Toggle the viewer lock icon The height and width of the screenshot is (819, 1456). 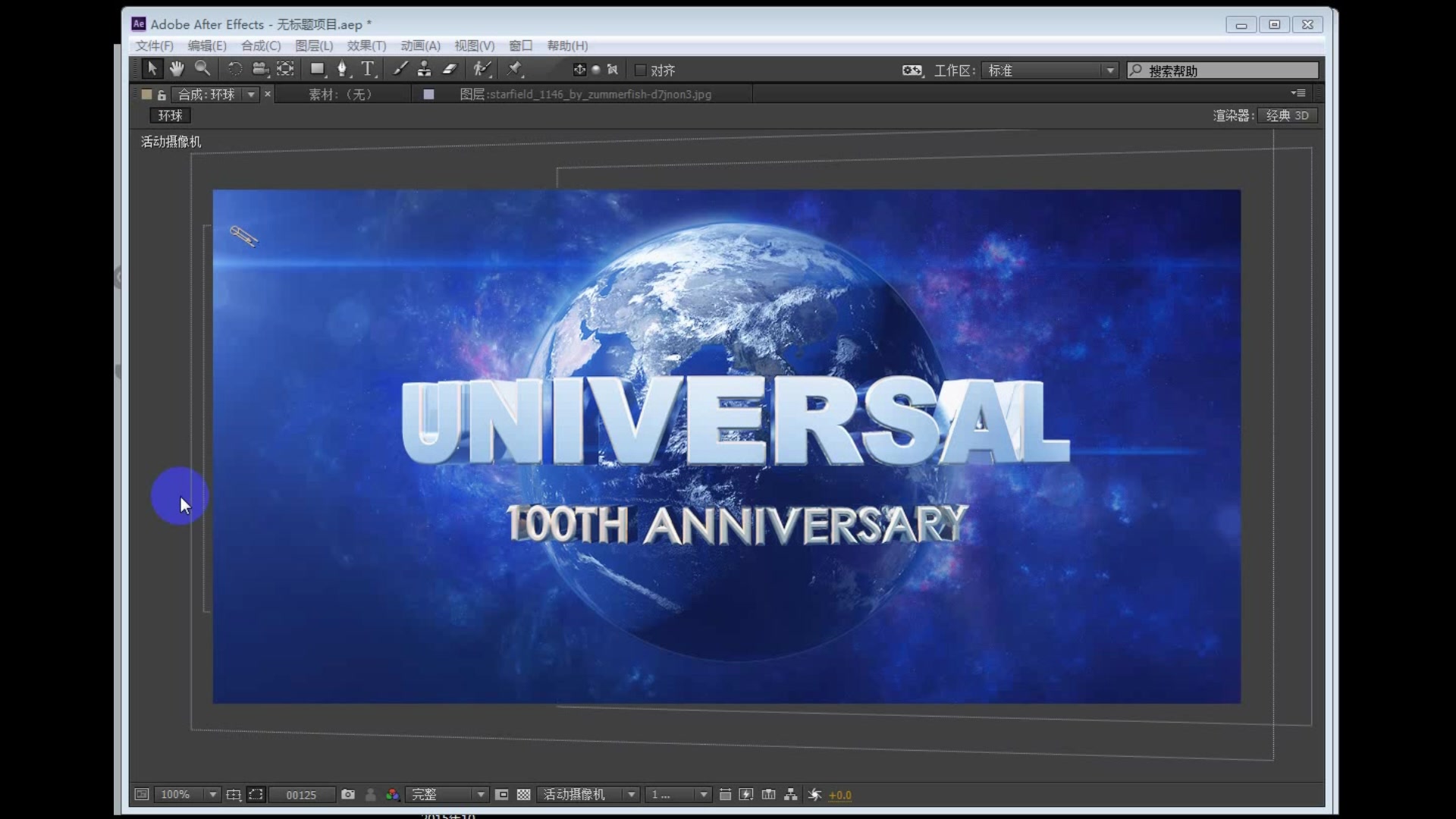(x=162, y=95)
